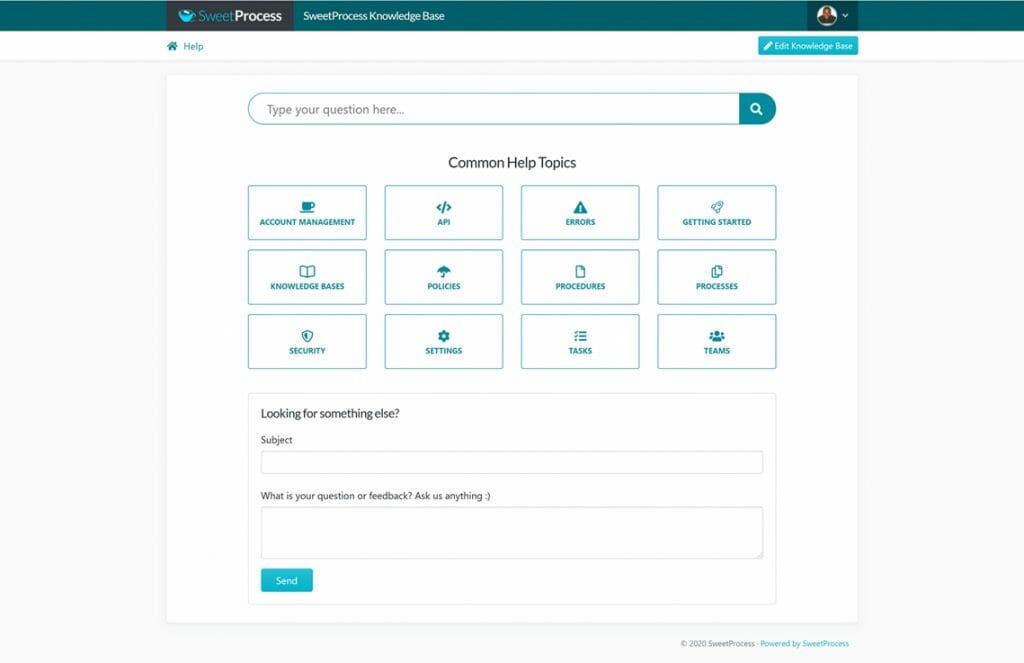Click the SweetProcess logo
The height and width of the screenshot is (663, 1024).
click(x=230, y=16)
